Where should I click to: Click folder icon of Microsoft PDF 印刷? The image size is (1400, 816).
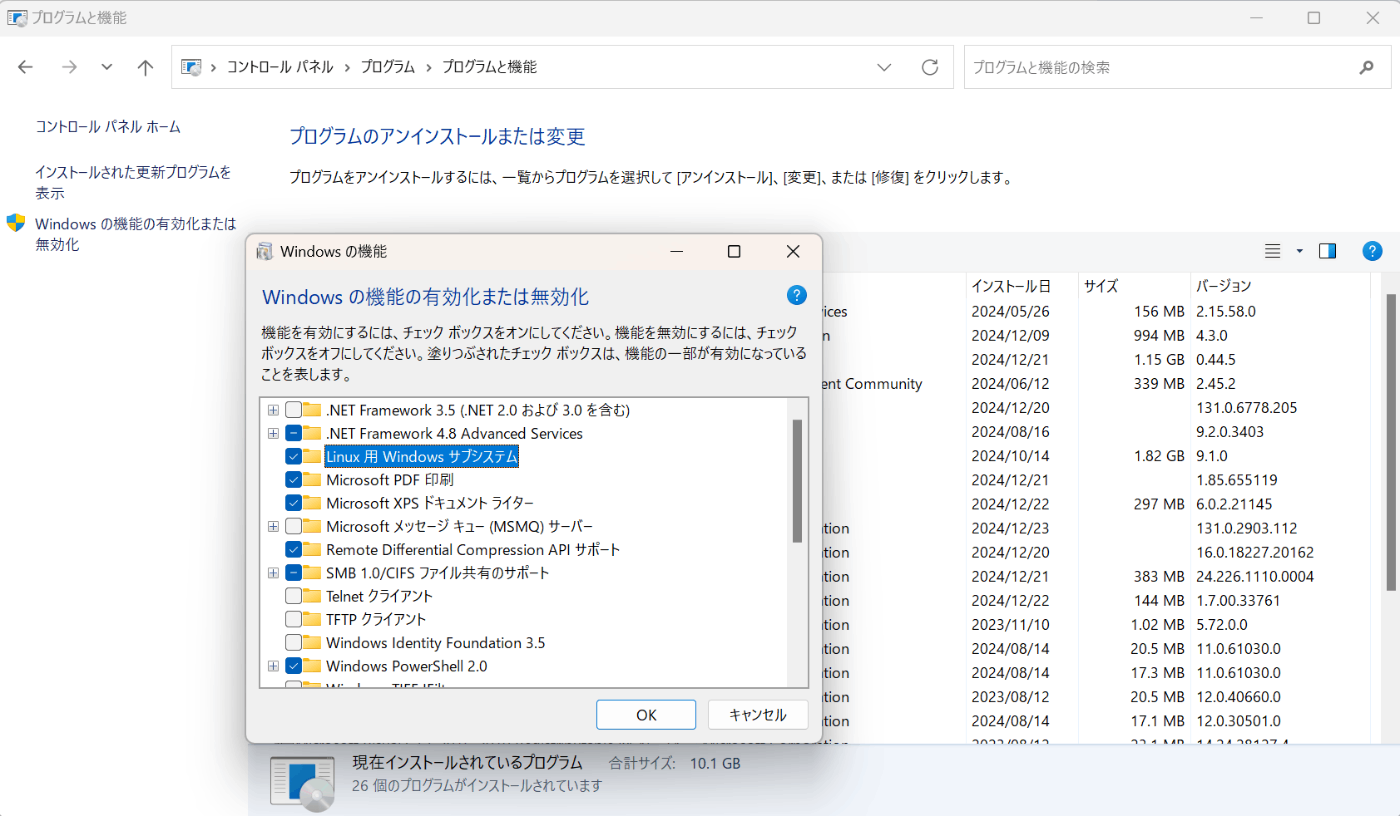coord(312,480)
